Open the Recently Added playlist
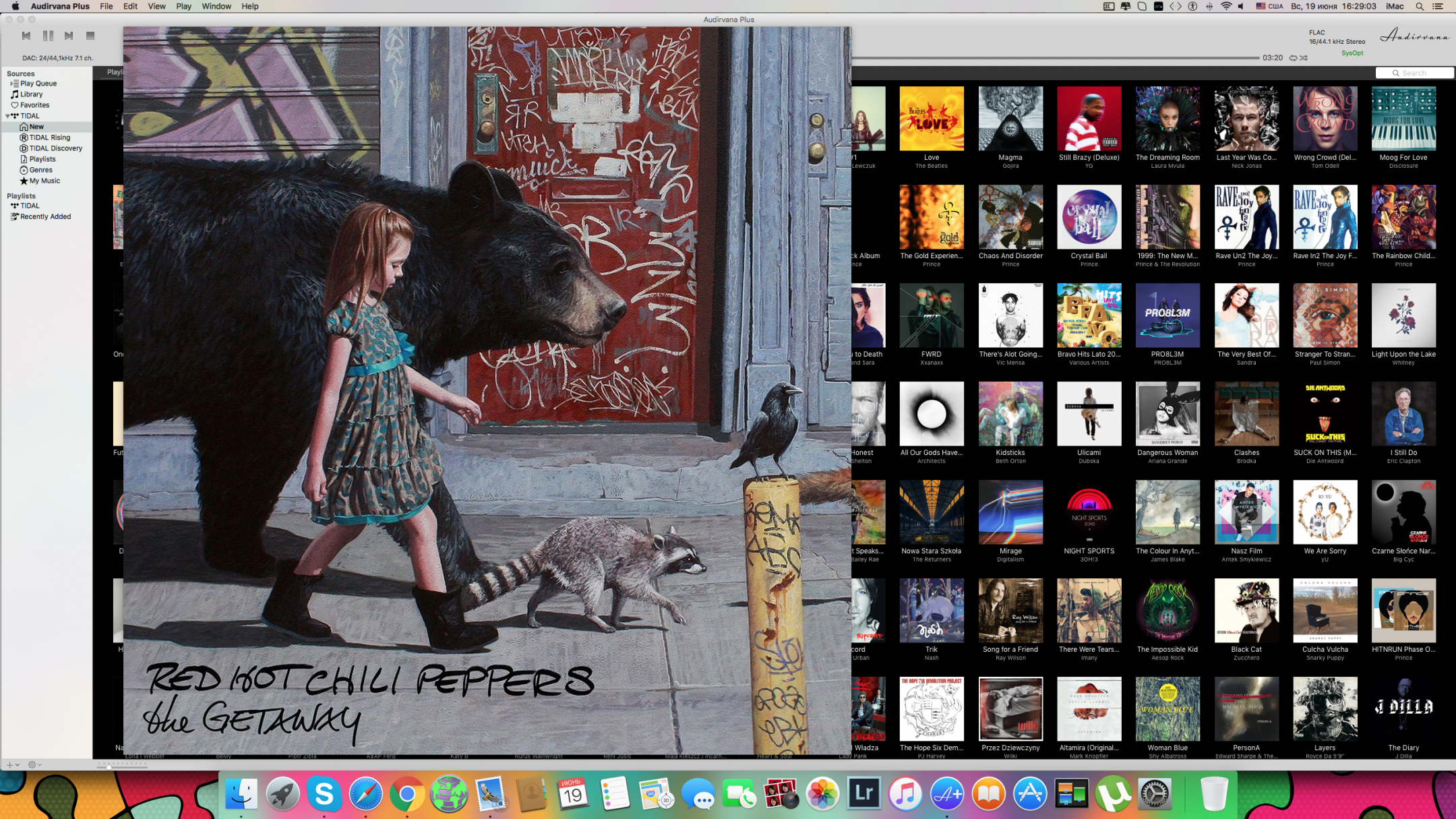The image size is (1456, 819). tap(45, 216)
